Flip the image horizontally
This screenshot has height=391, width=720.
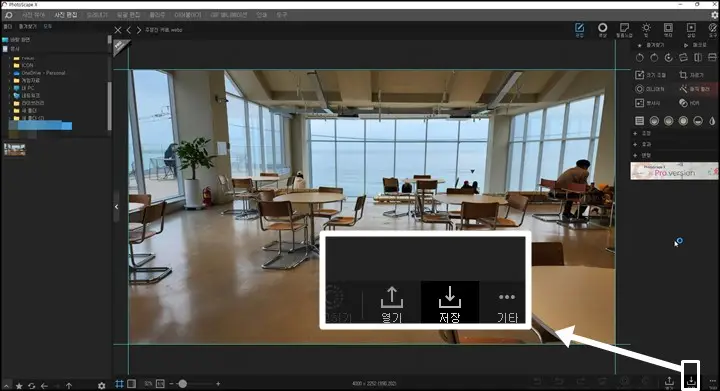tap(698, 58)
